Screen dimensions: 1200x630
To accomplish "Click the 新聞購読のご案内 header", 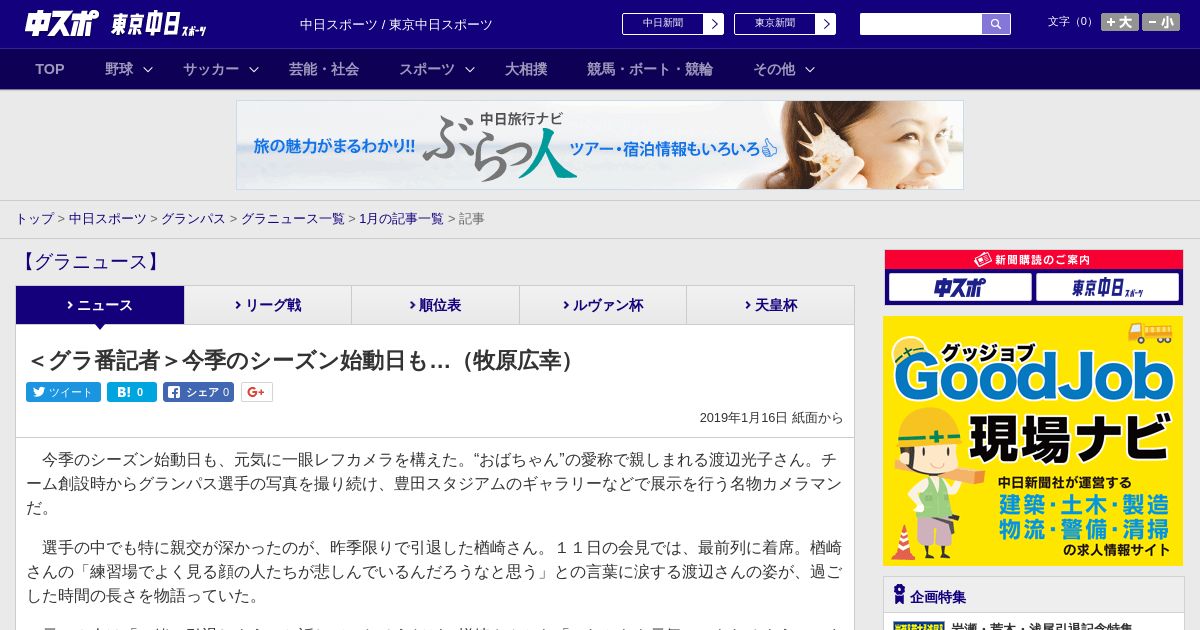I will pyautogui.click(x=1033, y=259).
